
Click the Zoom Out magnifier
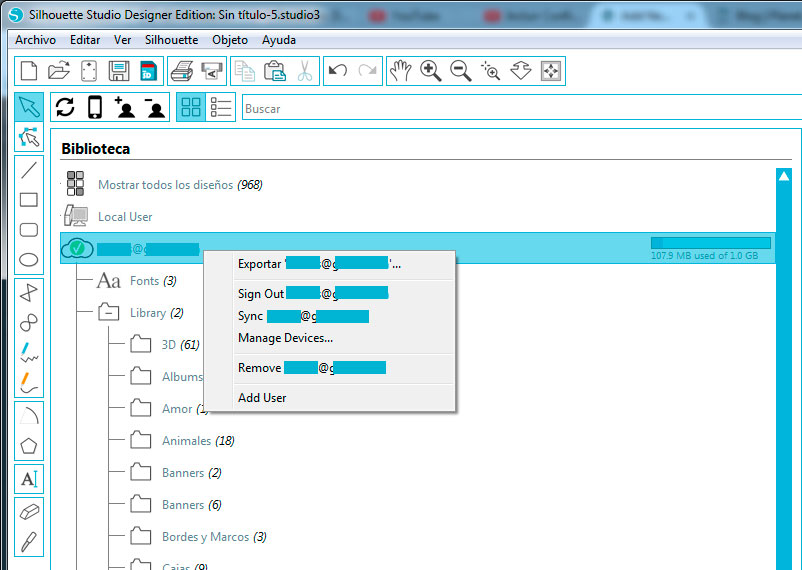coord(460,71)
